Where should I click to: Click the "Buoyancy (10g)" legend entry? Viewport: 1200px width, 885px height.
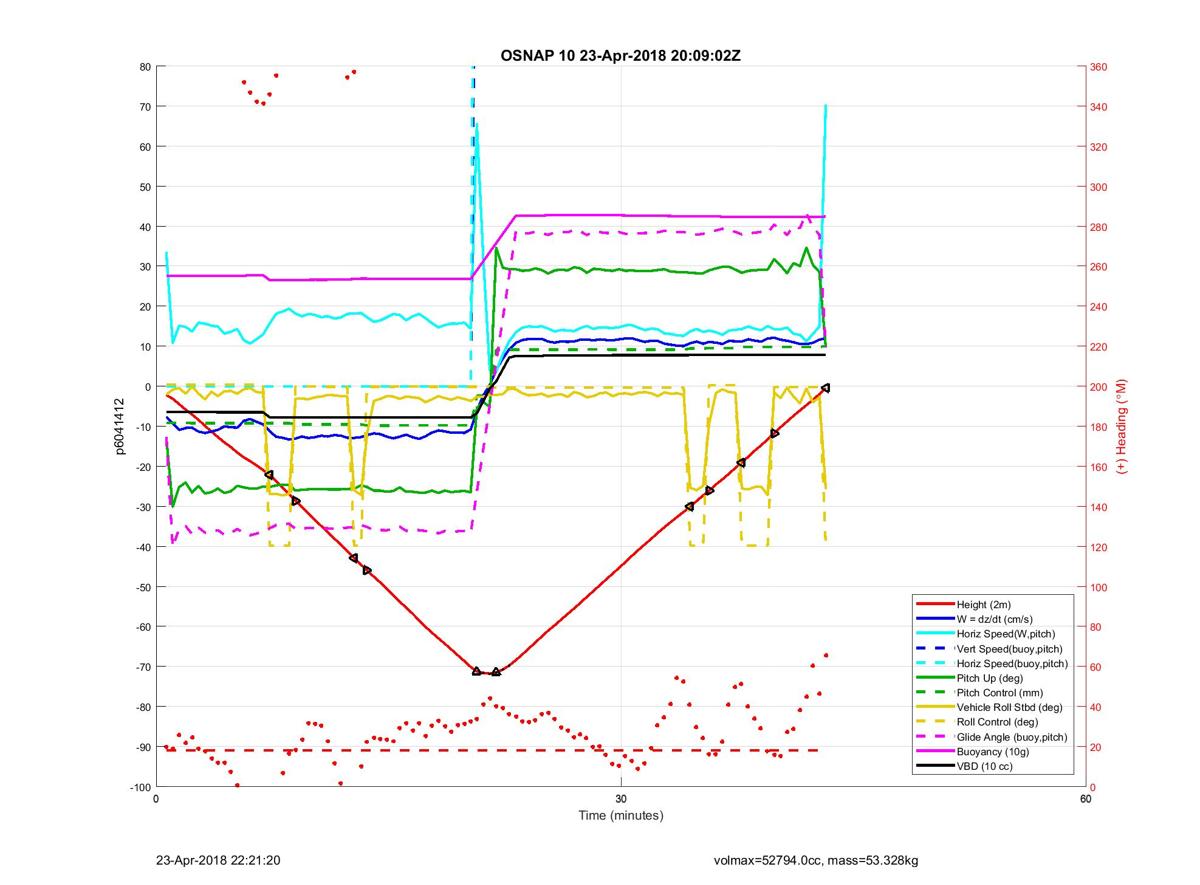point(992,751)
